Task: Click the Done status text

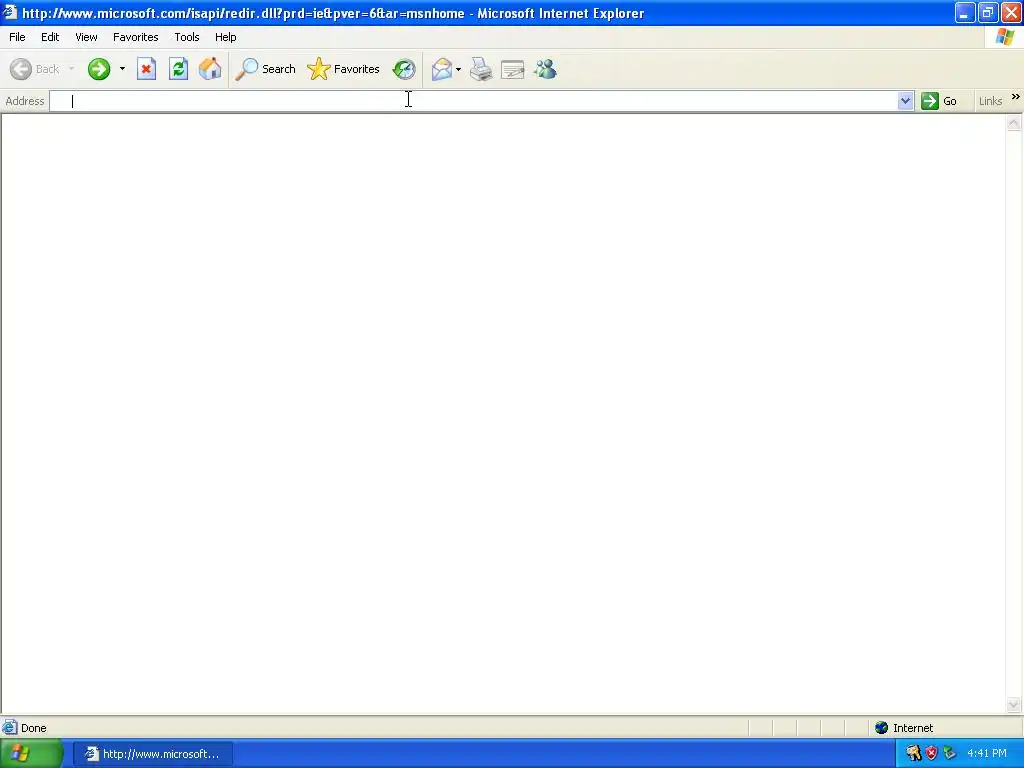Action: pyautogui.click(x=33, y=728)
